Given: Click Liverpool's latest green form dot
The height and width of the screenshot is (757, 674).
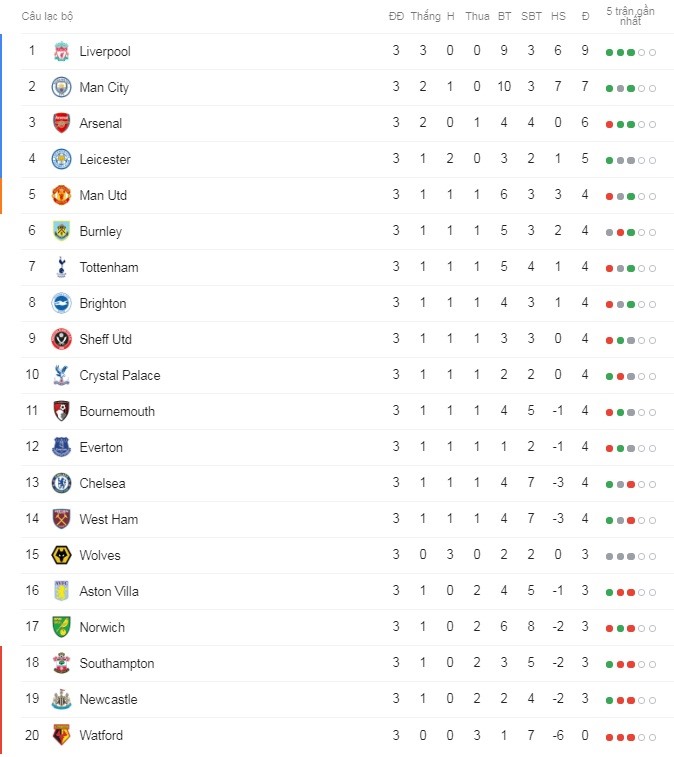Looking at the screenshot, I should point(631,52).
